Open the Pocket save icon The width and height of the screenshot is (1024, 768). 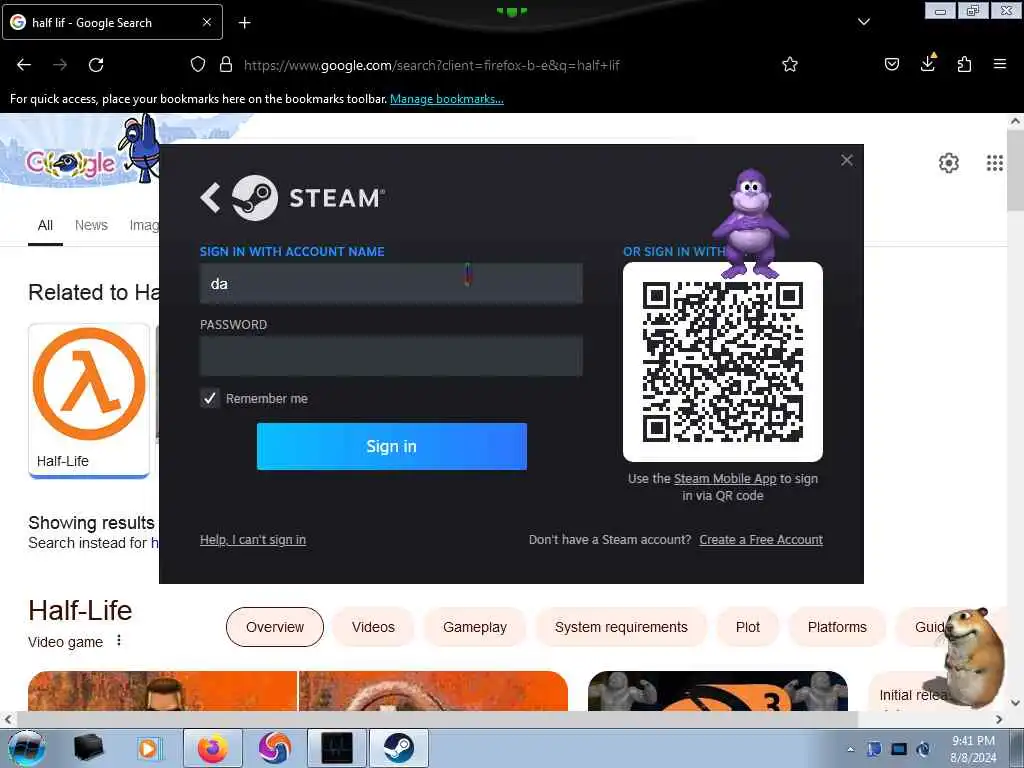(891, 64)
